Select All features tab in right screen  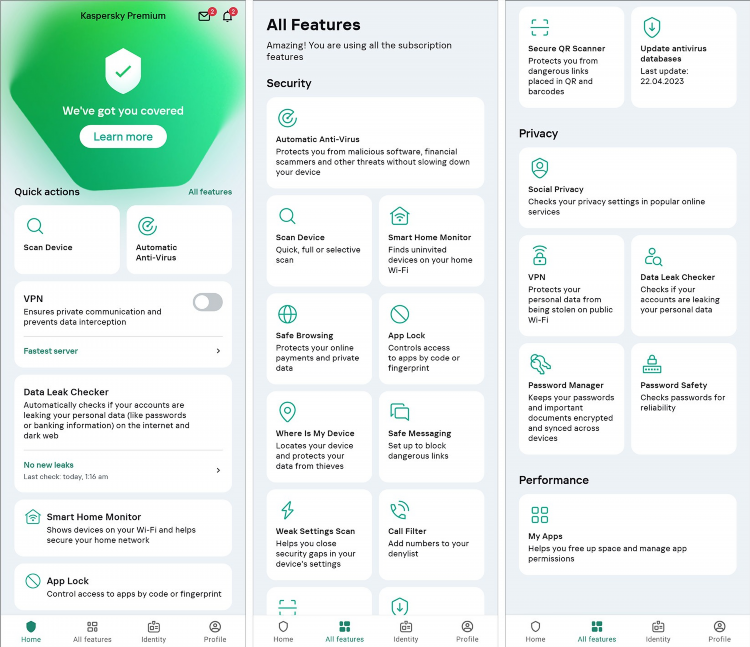596,632
